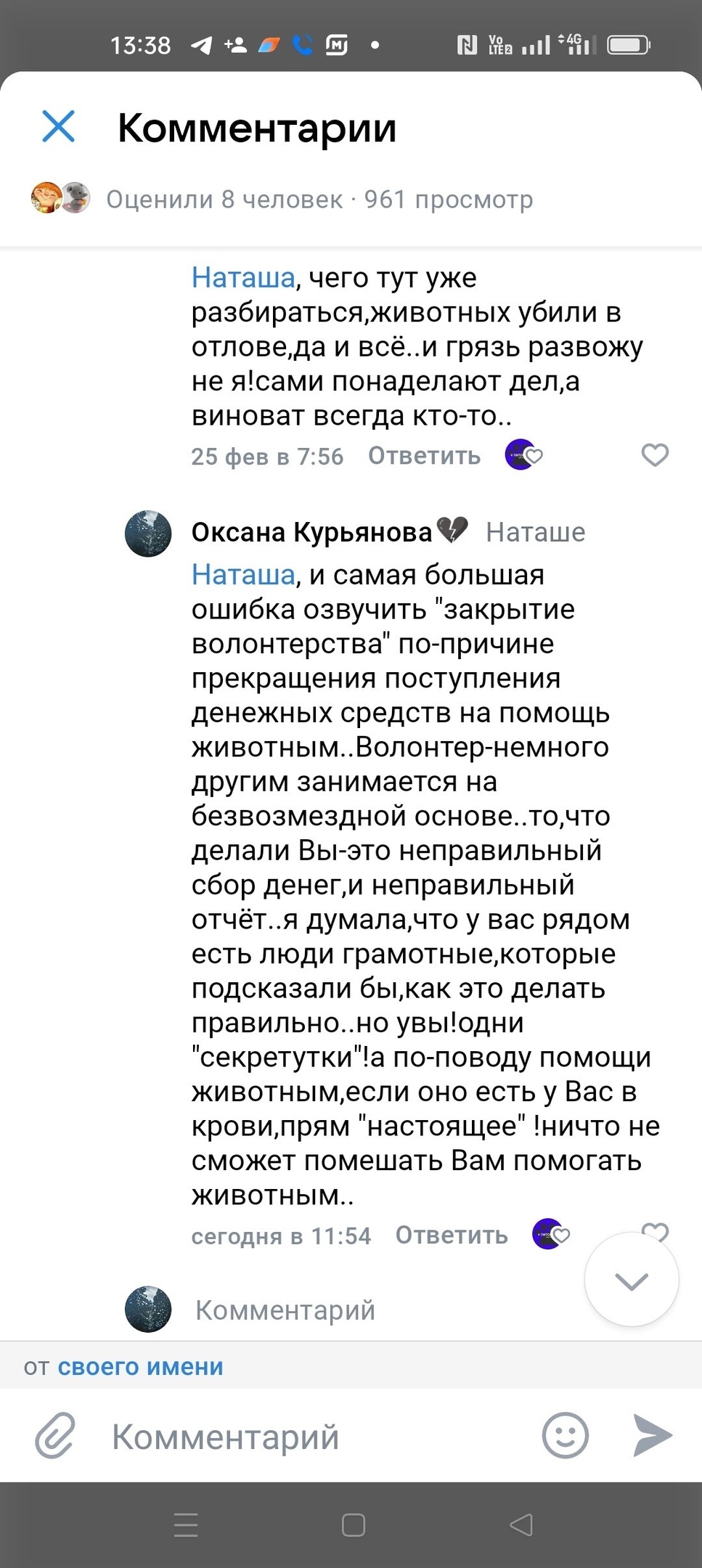Open the emoji smiley picker
Image resolution: width=702 pixels, height=1568 pixels.
[x=565, y=1435]
